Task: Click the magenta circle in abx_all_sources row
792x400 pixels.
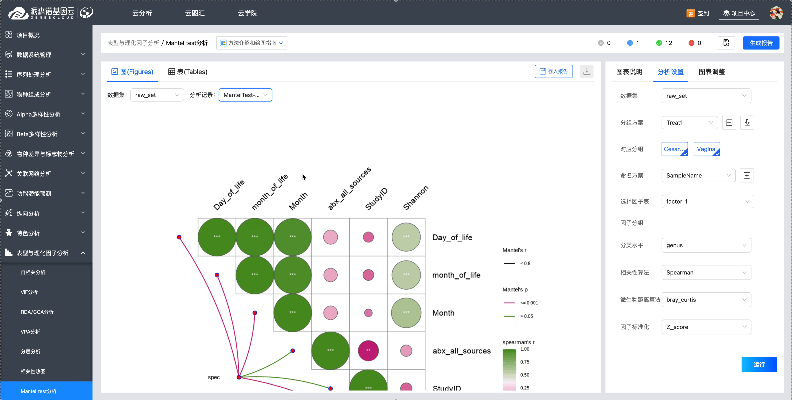Action: [368, 351]
